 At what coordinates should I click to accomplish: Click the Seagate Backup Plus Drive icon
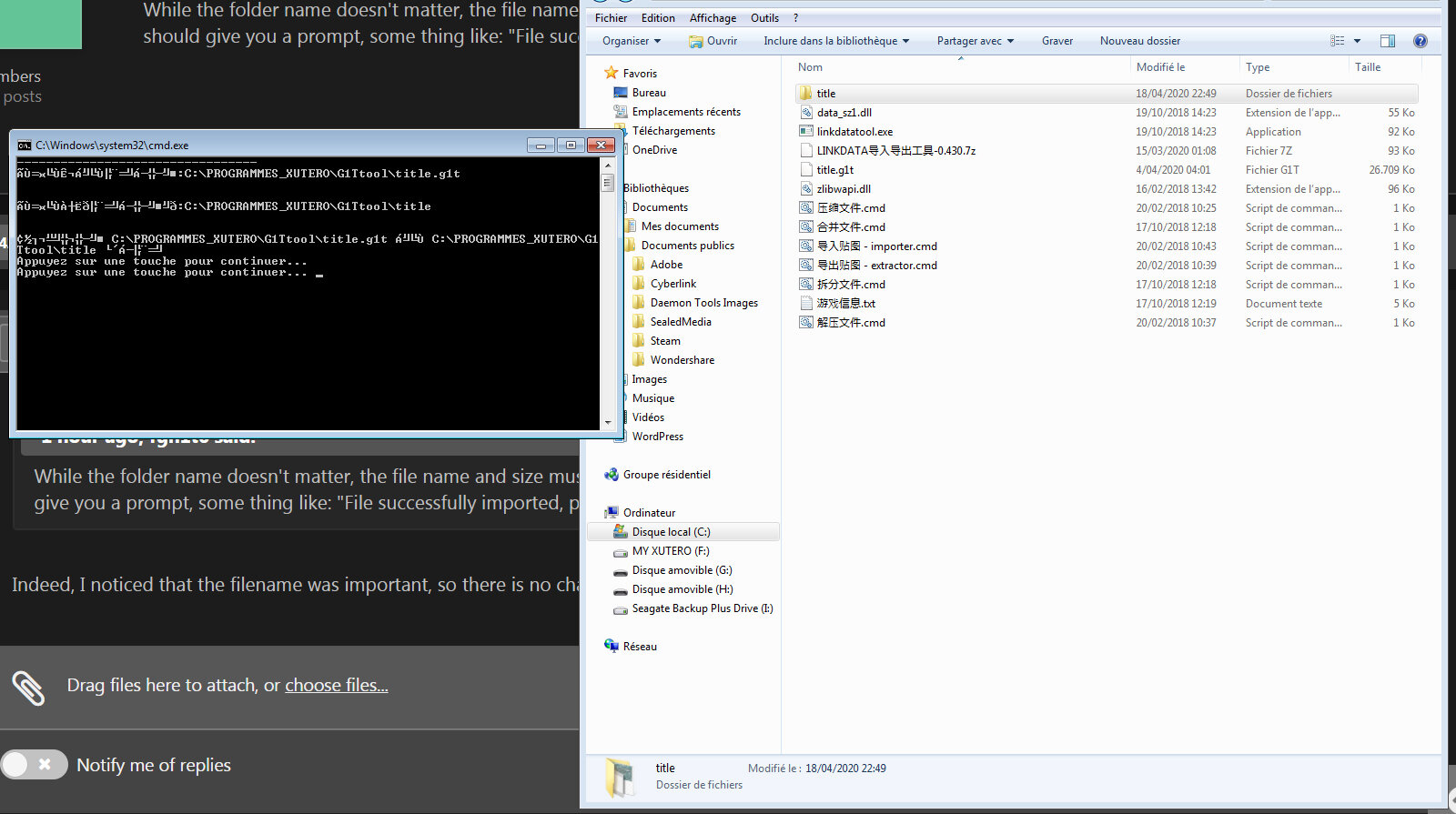[x=621, y=608]
